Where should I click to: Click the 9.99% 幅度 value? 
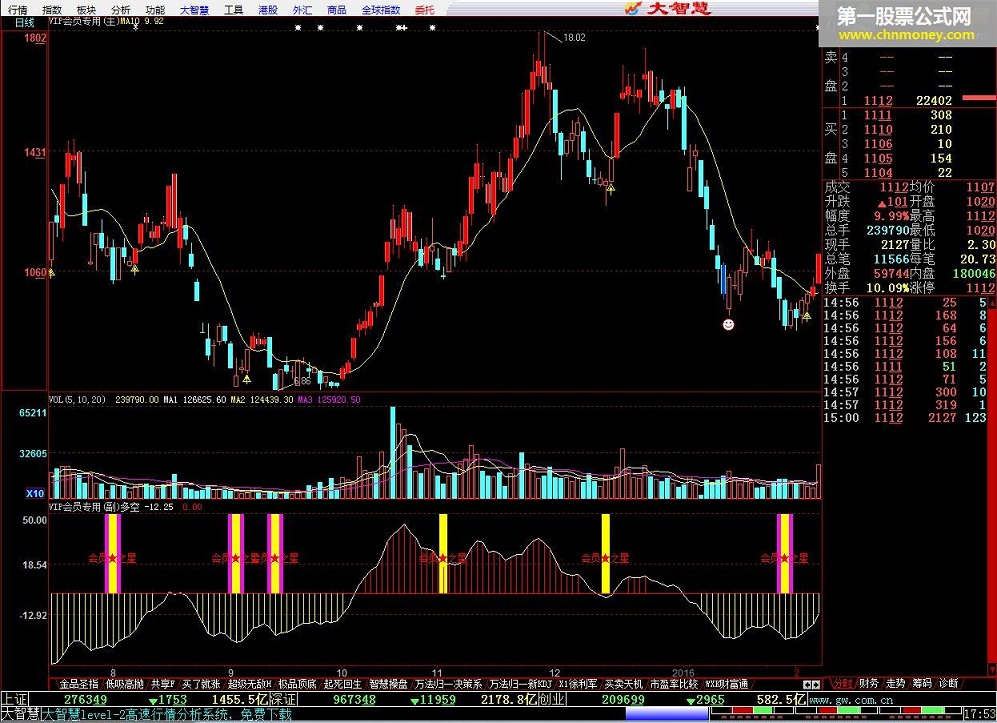tap(891, 216)
